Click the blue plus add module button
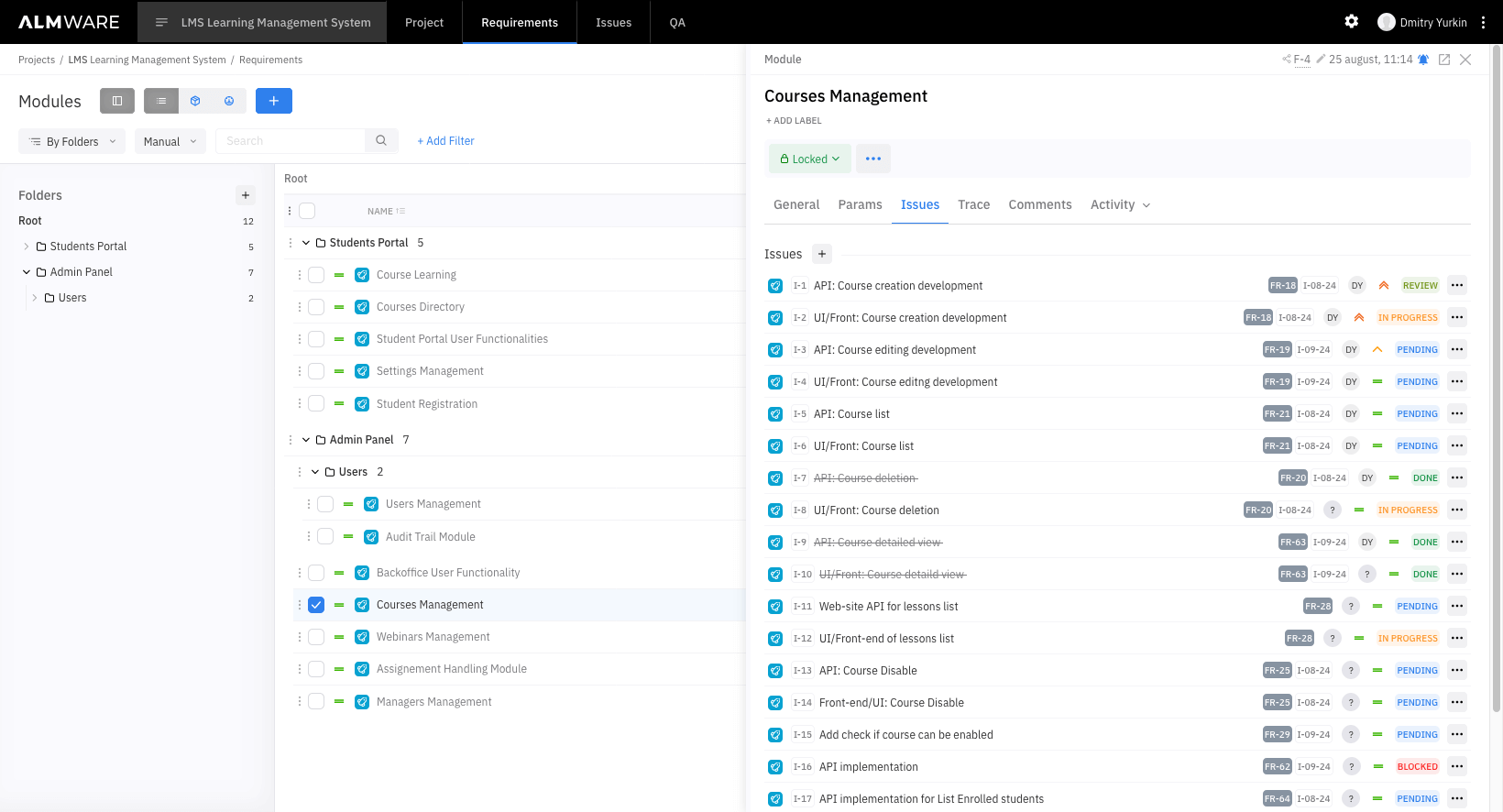1503x812 pixels. pos(274,101)
